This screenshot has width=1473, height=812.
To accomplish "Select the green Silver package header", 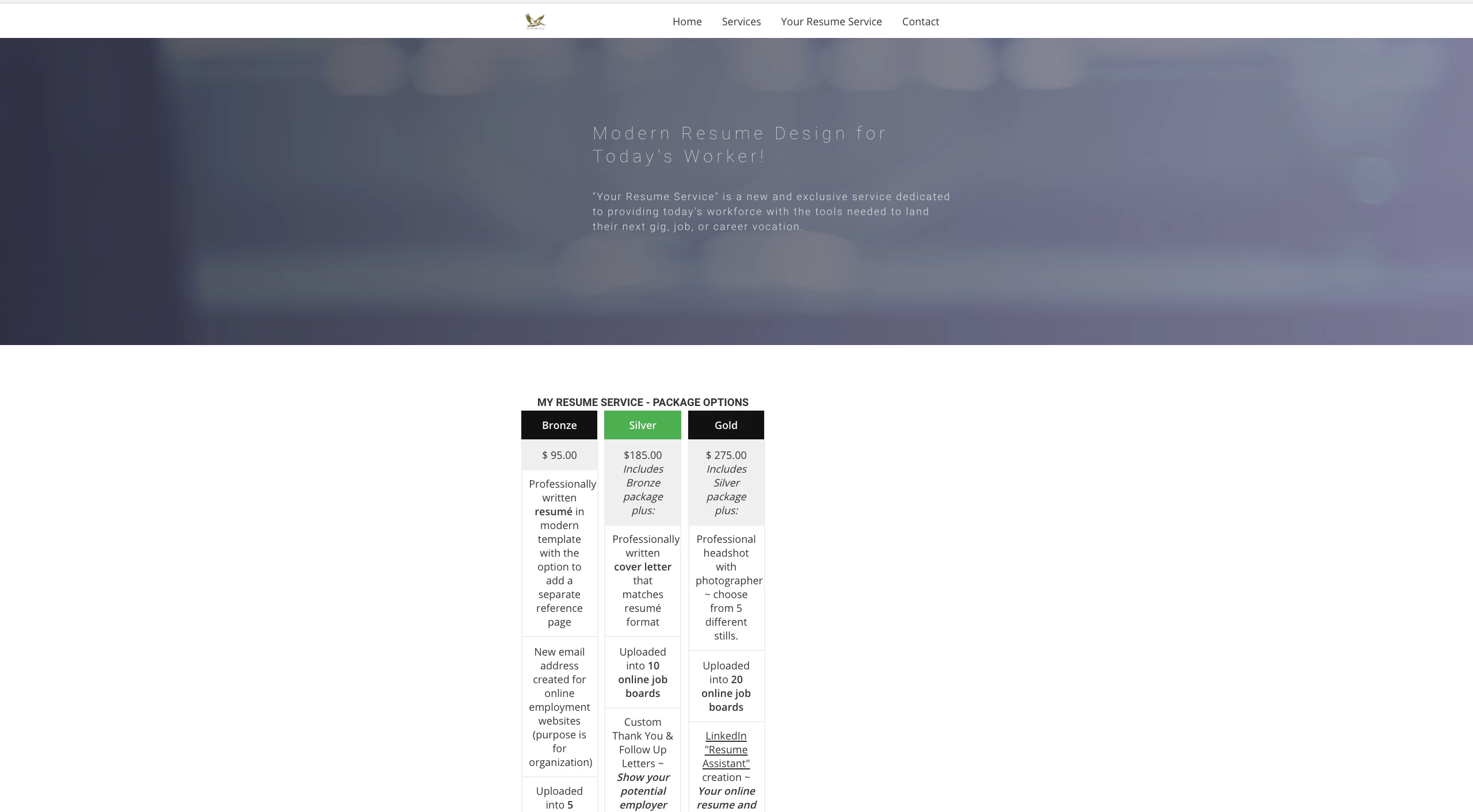I will 642,425.
